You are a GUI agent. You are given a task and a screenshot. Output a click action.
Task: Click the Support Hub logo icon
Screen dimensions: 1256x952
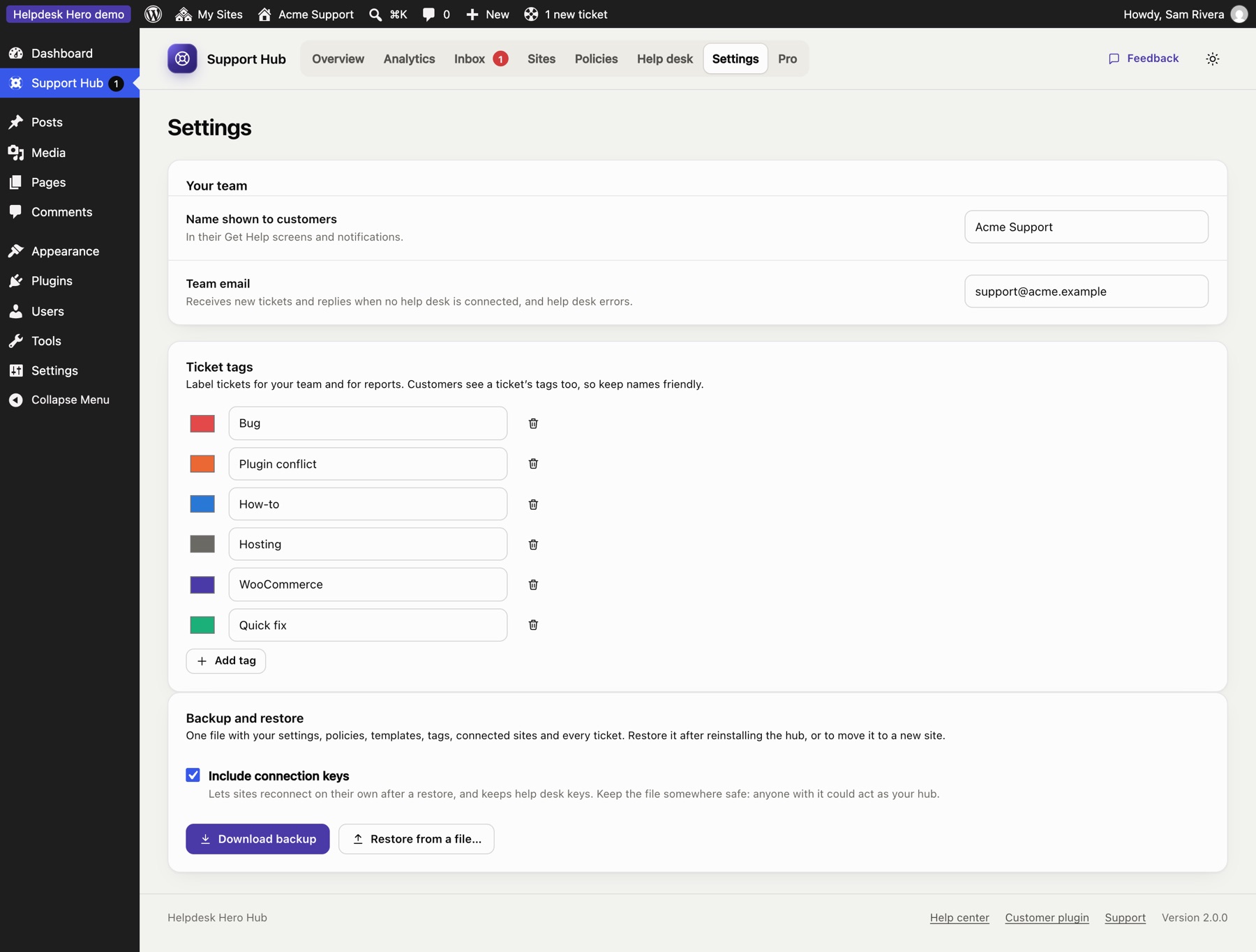(x=182, y=59)
